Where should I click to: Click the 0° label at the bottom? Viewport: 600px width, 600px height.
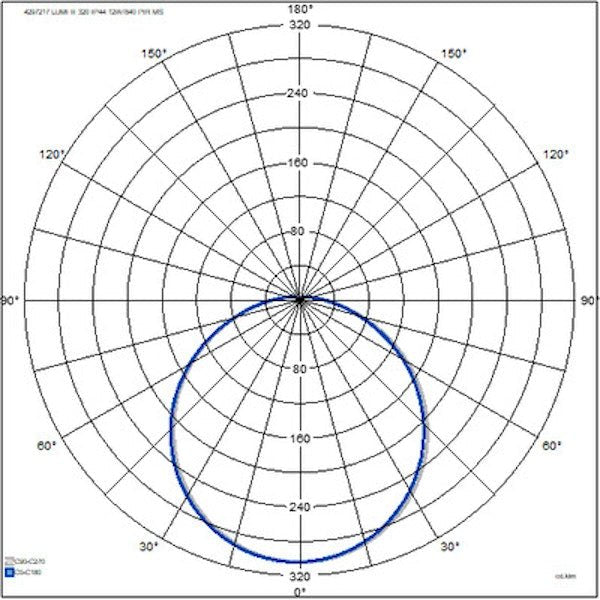(300, 591)
